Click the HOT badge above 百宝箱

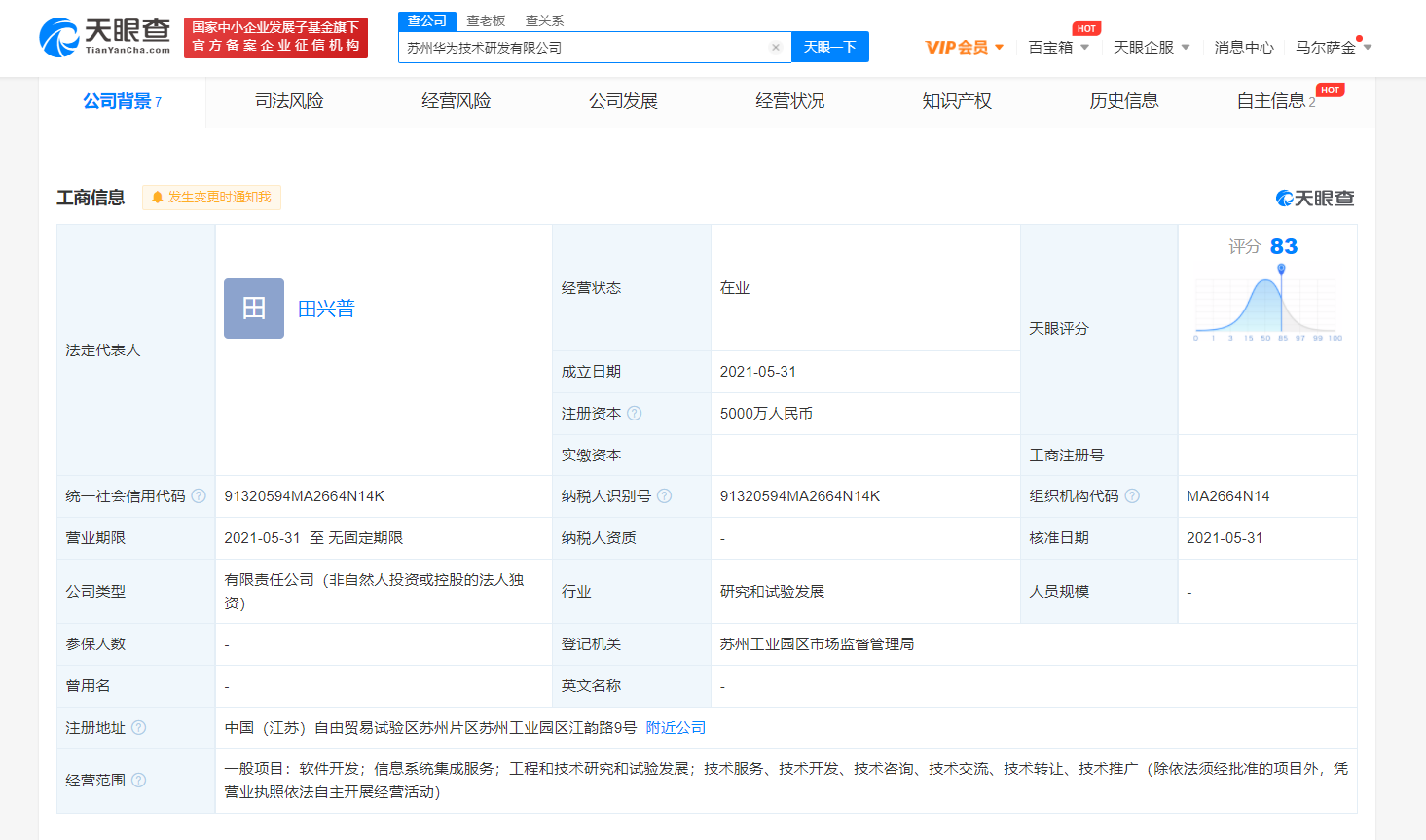[x=1087, y=29]
